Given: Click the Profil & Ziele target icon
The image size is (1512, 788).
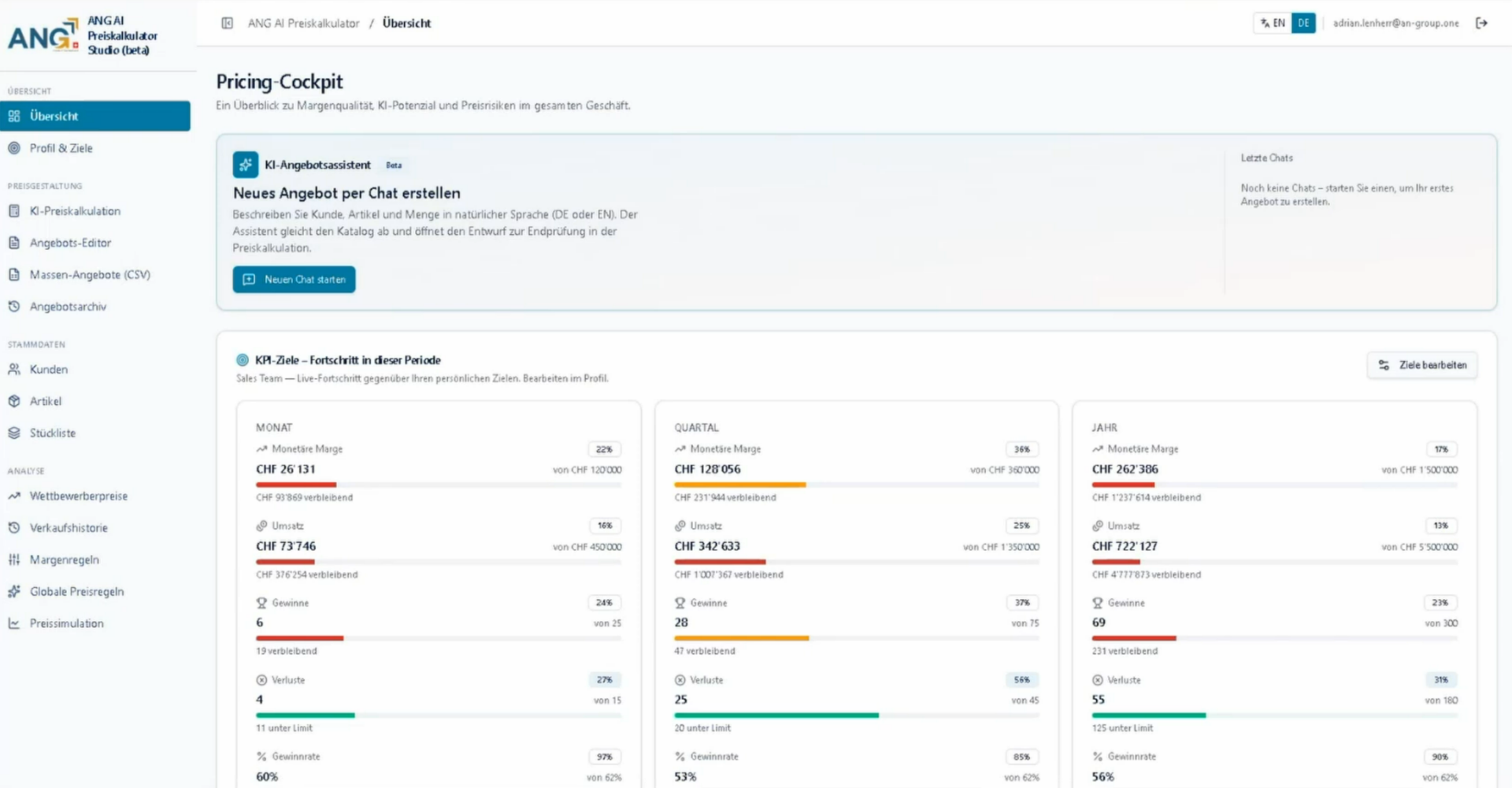Looking at the screenshot, I should (14, 148).
